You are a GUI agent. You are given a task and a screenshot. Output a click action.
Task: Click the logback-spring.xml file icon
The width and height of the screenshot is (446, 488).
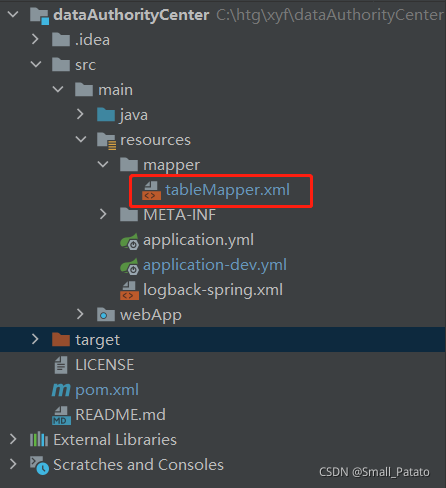pyautogui.click(x=129, y=291)
